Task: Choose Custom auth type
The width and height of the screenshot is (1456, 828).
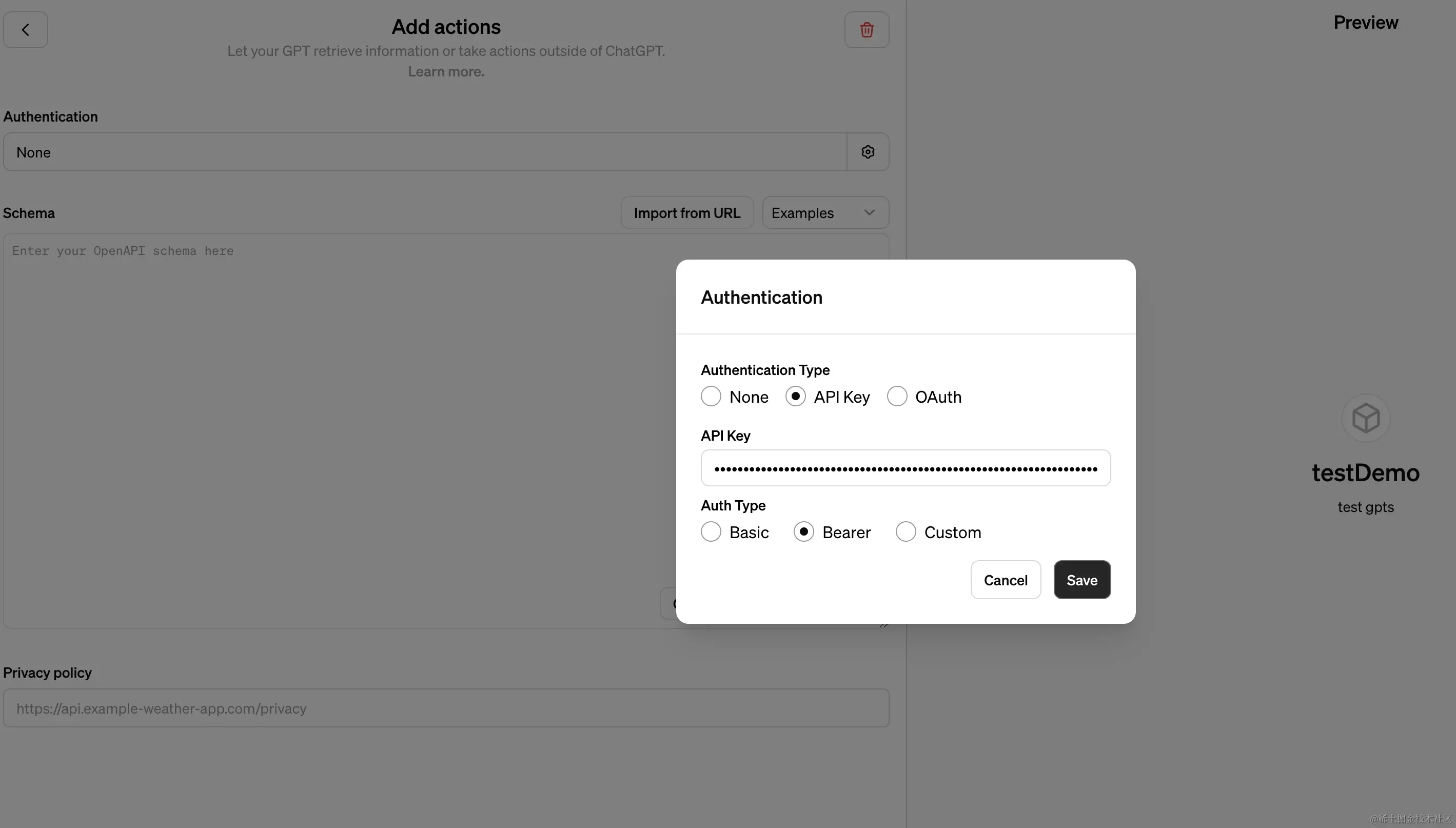Action: (905, 531)
